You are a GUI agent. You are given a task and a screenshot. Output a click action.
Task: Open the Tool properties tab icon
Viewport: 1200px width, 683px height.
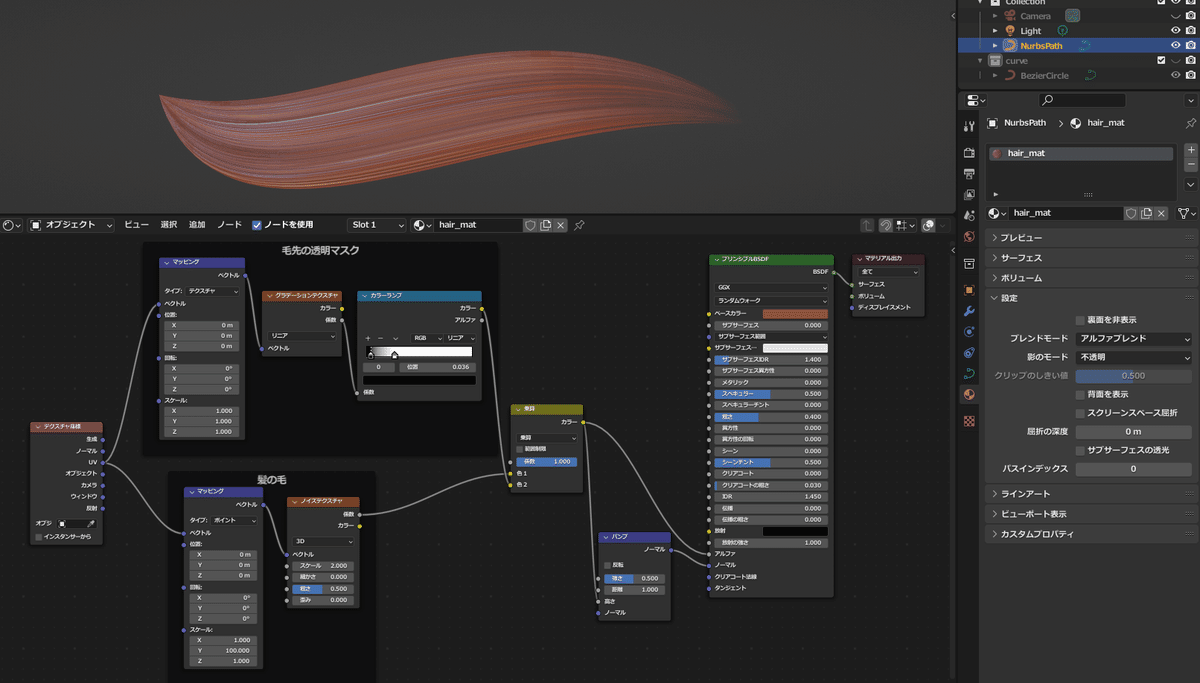pyautogui.click(x=968, y=126)
